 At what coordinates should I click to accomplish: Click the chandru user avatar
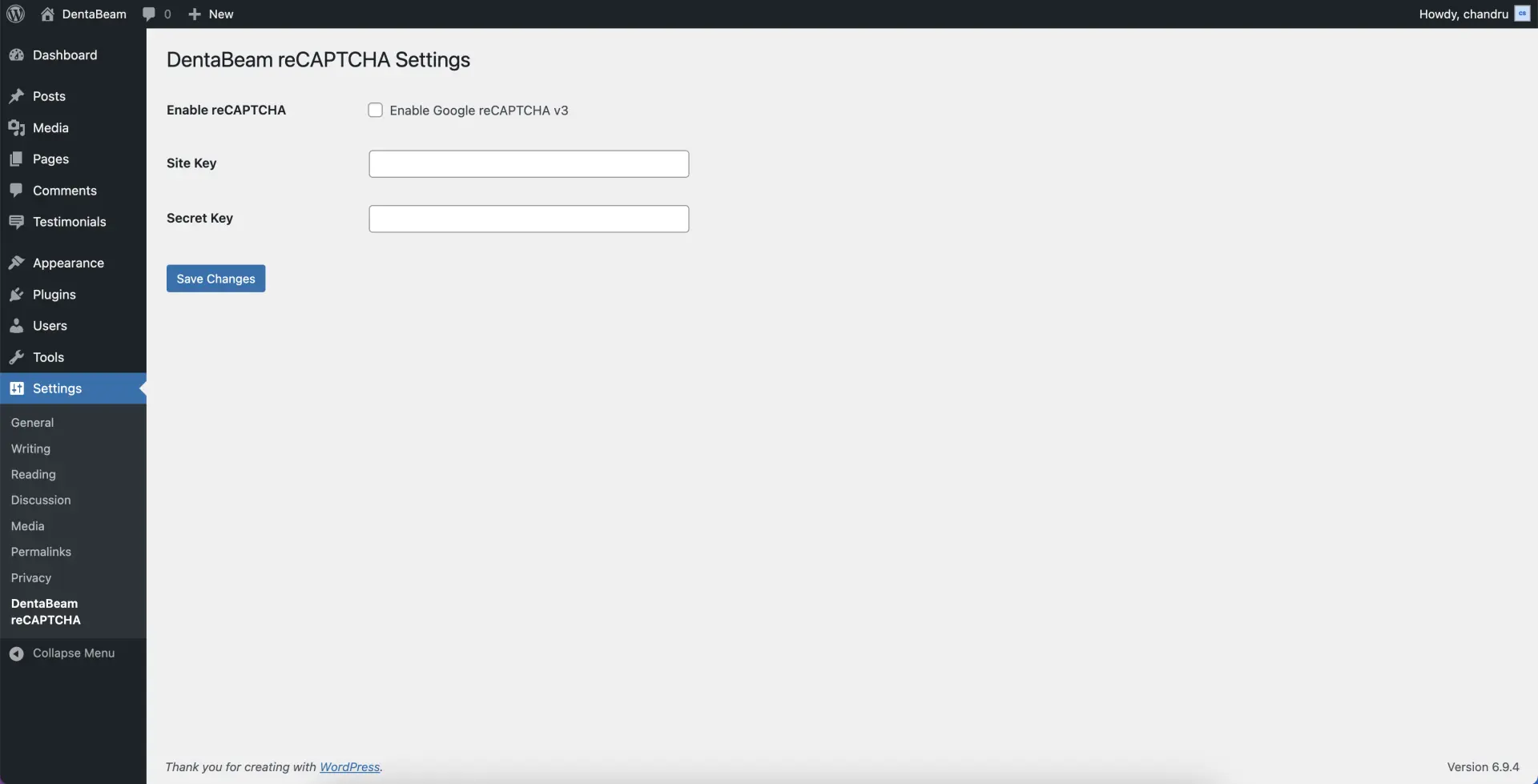click(x=1522, y=14)
